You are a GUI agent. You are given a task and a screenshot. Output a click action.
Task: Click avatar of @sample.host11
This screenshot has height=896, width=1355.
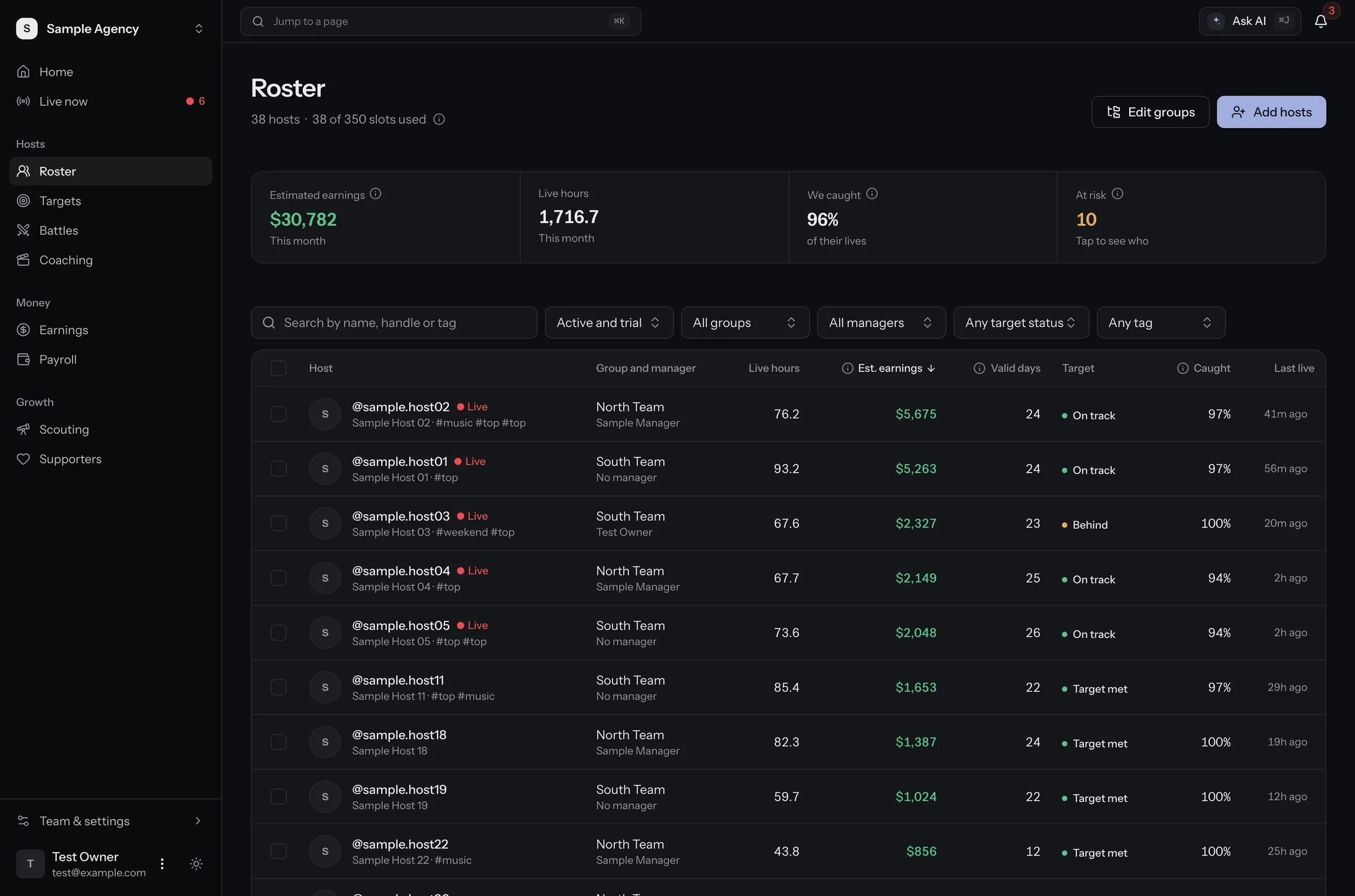(x=325, y=687)
